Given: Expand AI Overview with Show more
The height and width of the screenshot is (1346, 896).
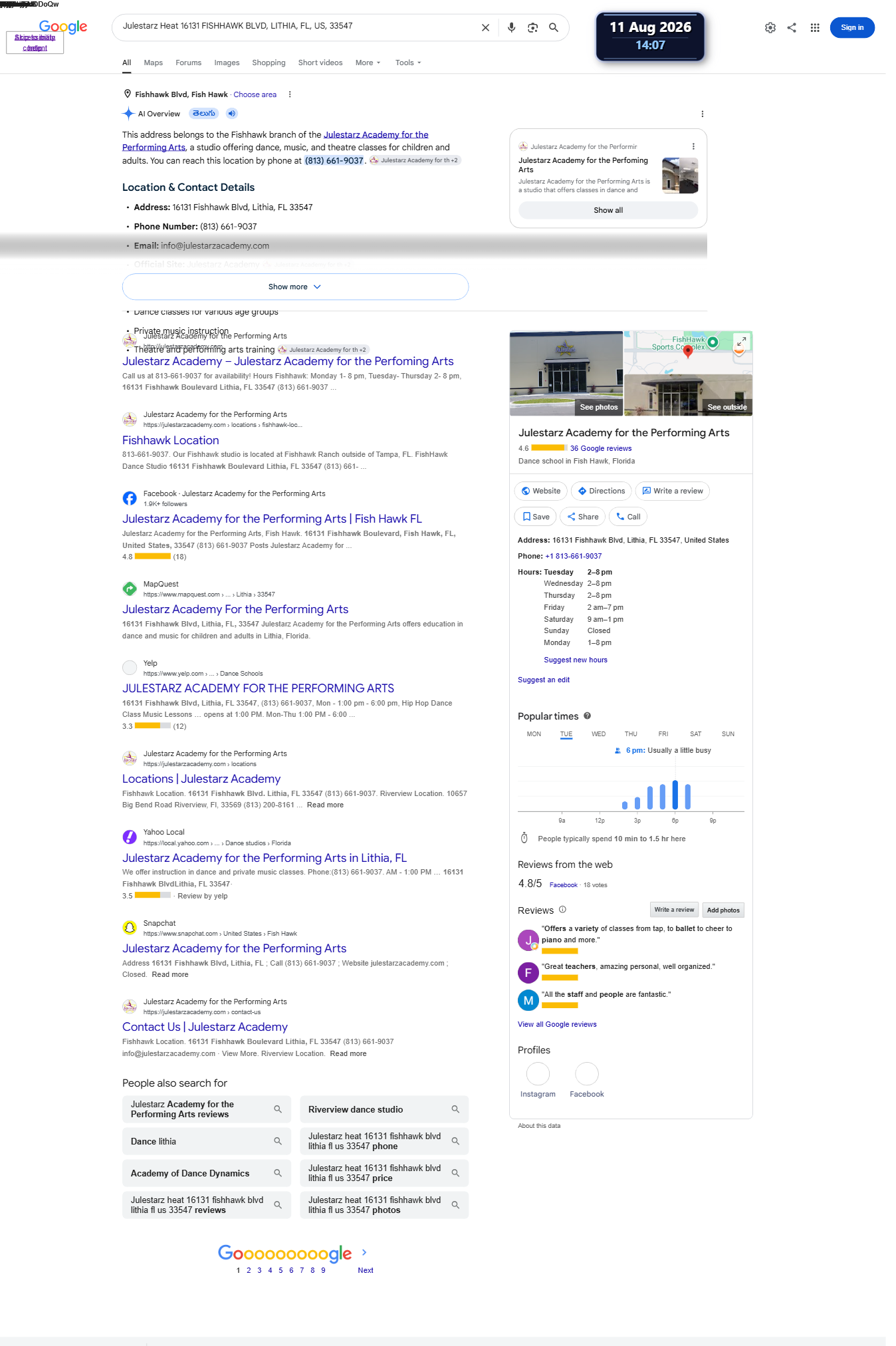Looking at the screenshot, I should pyautogui.click(x=295, y=287).
